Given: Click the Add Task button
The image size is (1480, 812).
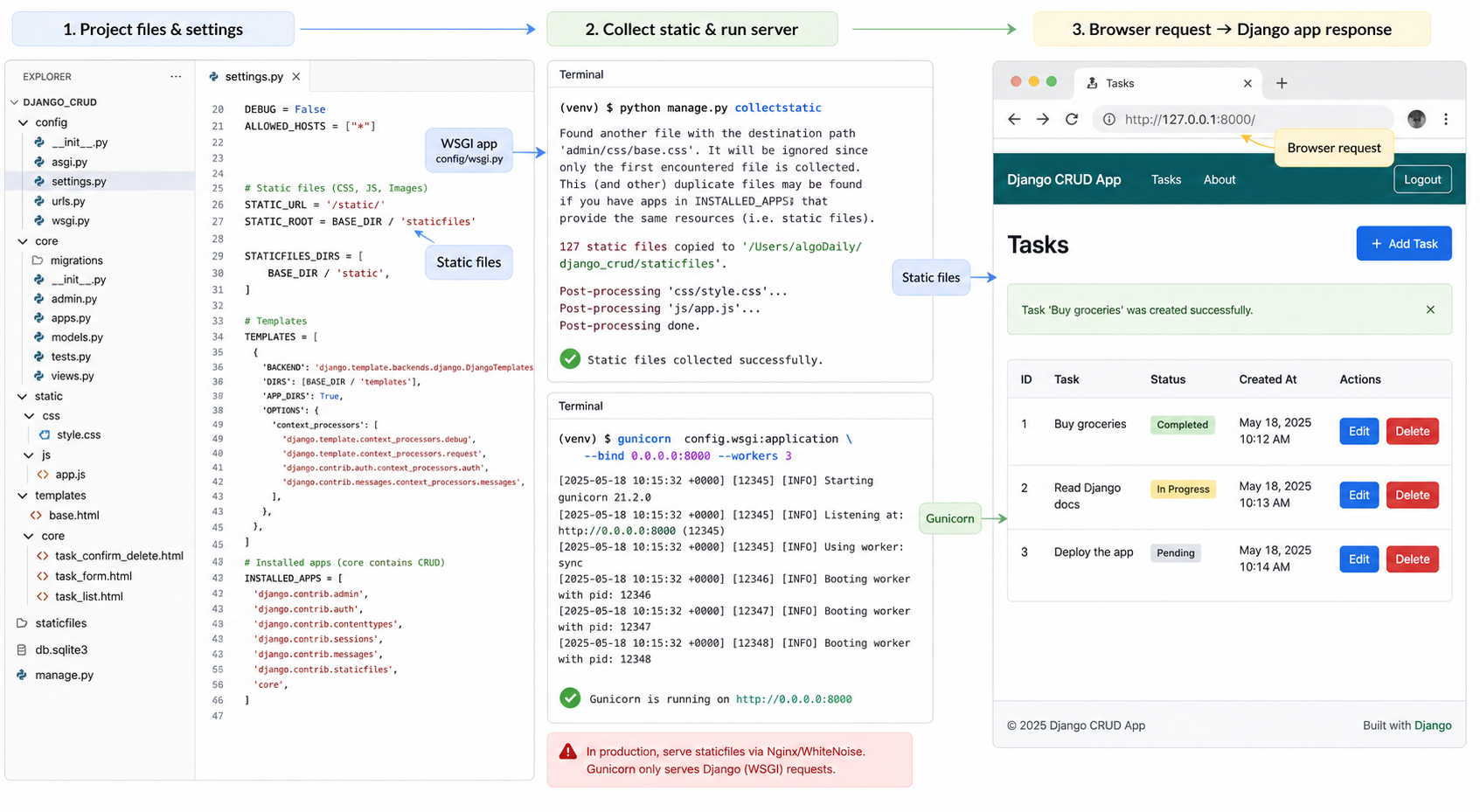Looking at the screenshot, I should coord(1404,244).
